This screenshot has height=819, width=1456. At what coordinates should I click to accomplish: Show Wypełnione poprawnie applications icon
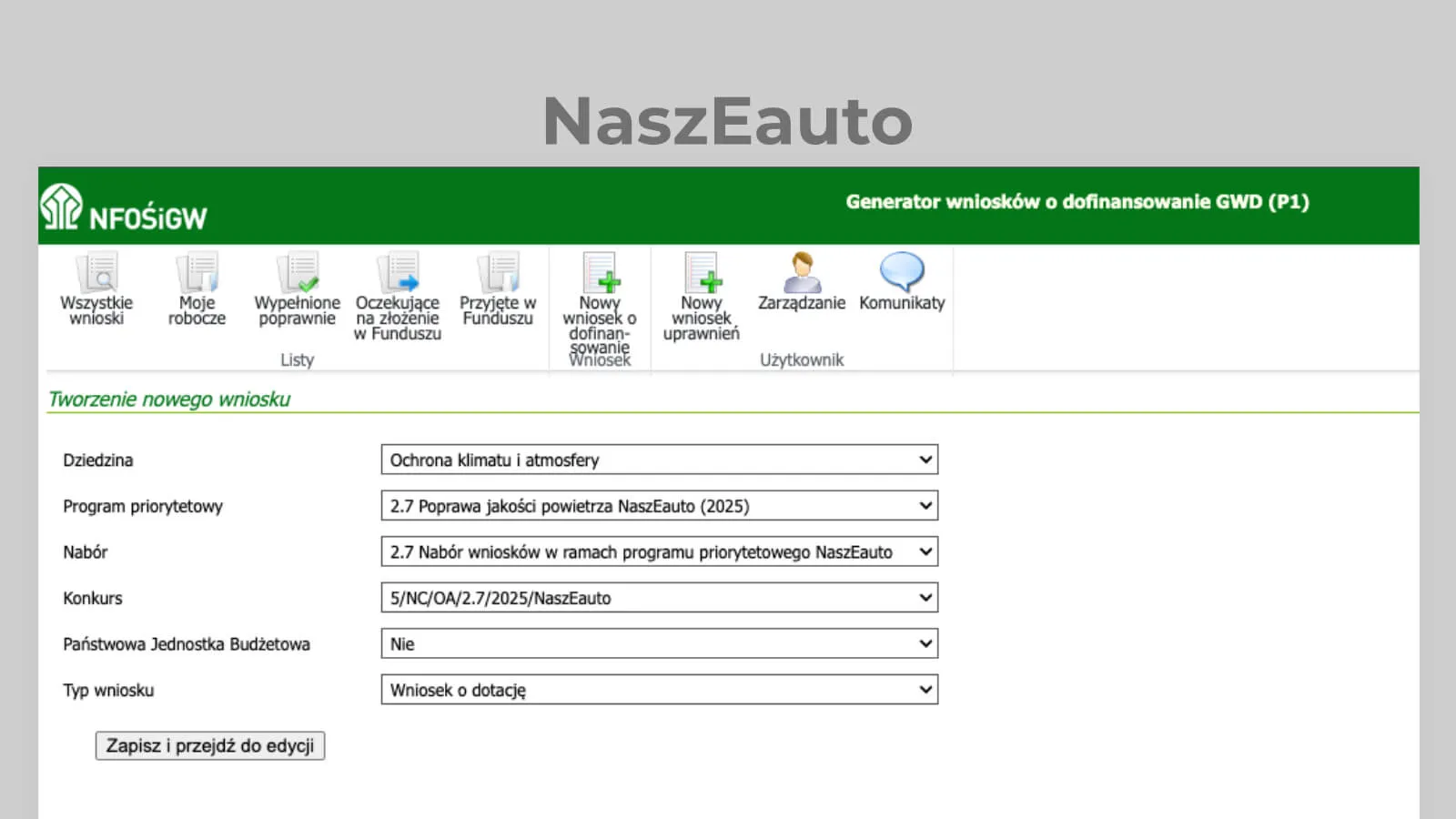pyautogui.click(x=298, y=272)
